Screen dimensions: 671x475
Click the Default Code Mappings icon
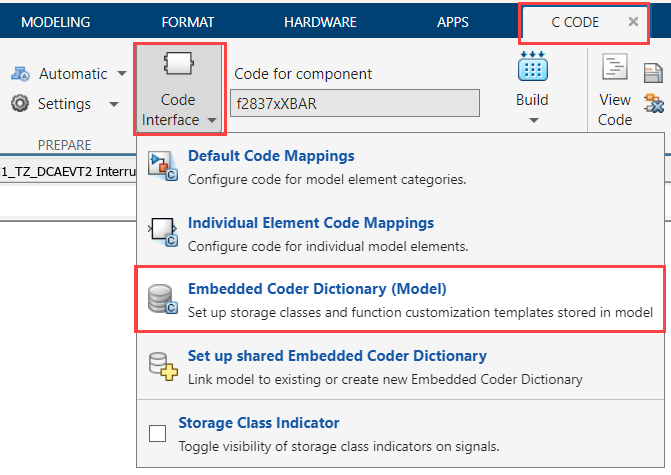tap(162, 166)
